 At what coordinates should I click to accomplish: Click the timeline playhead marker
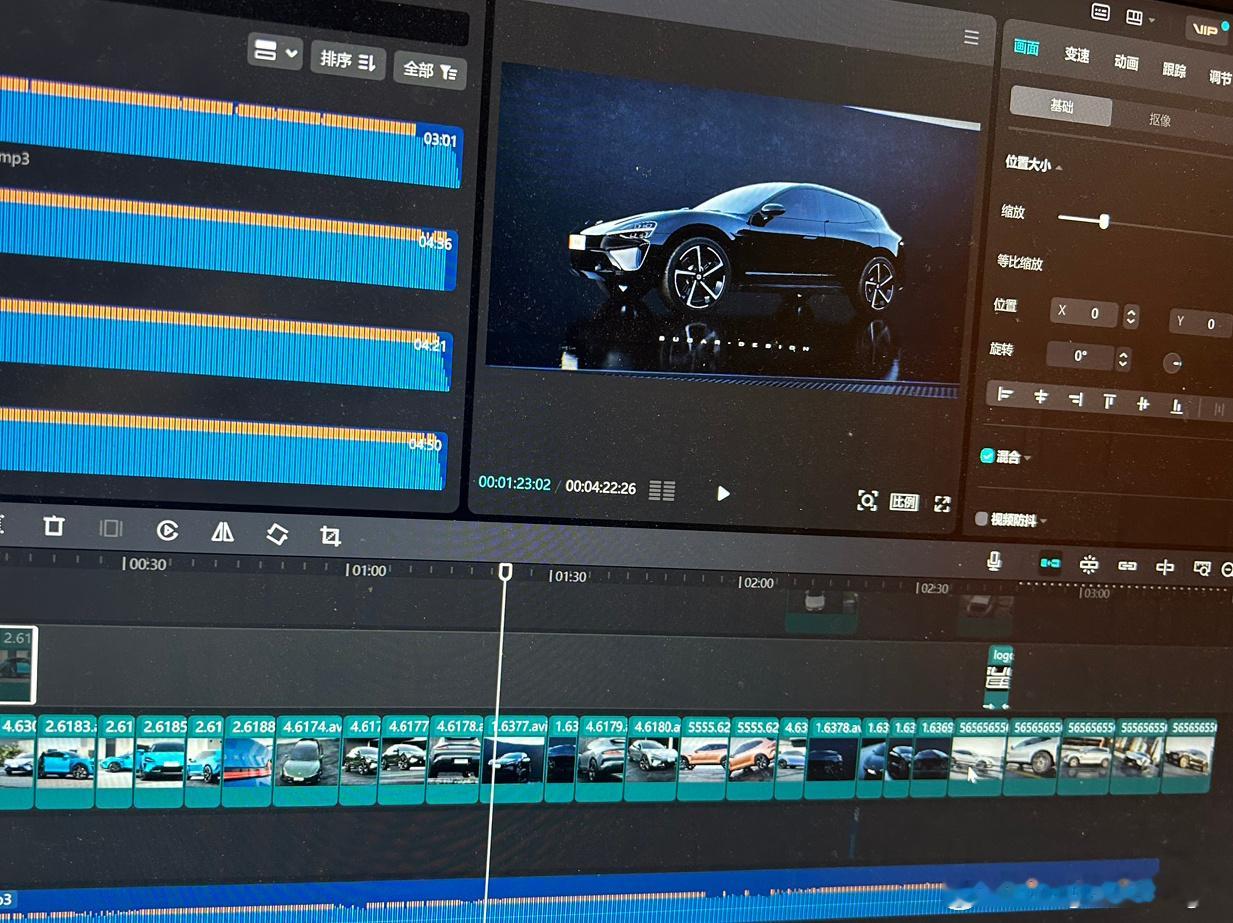[506, 571]
